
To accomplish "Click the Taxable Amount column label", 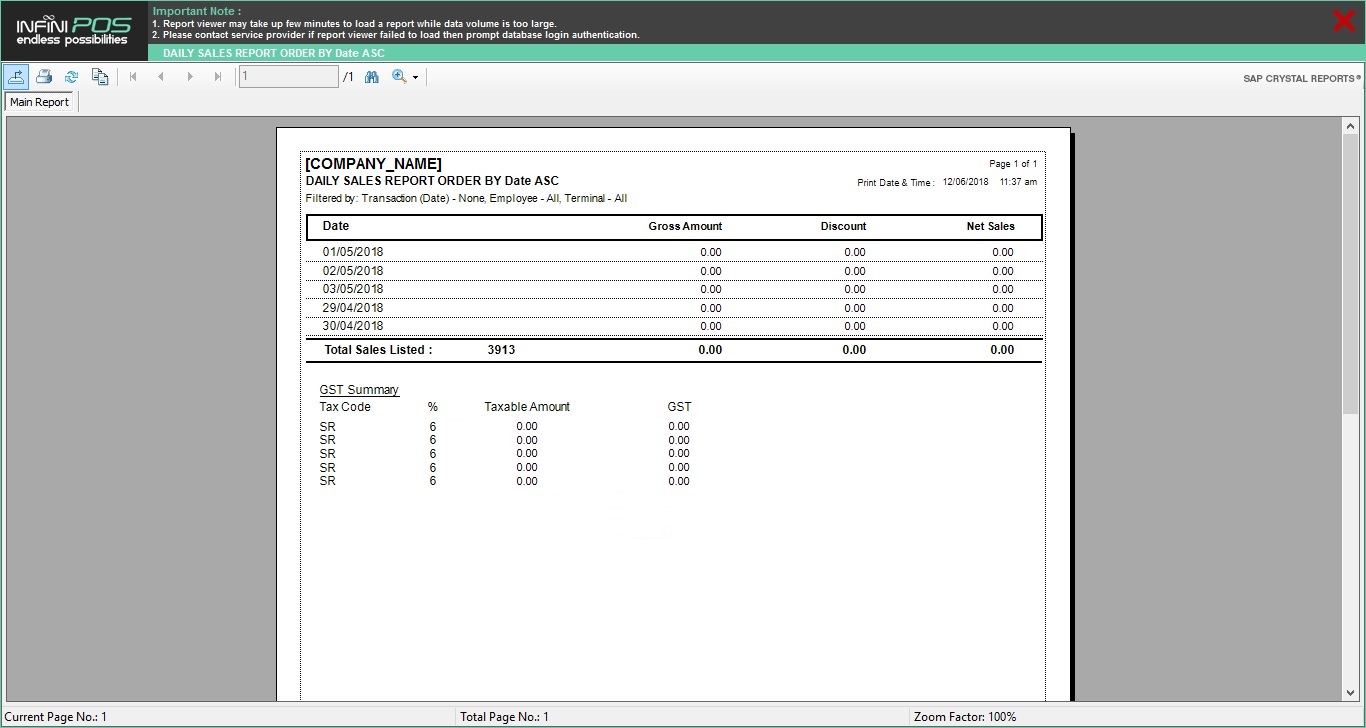I will (527, 407).
